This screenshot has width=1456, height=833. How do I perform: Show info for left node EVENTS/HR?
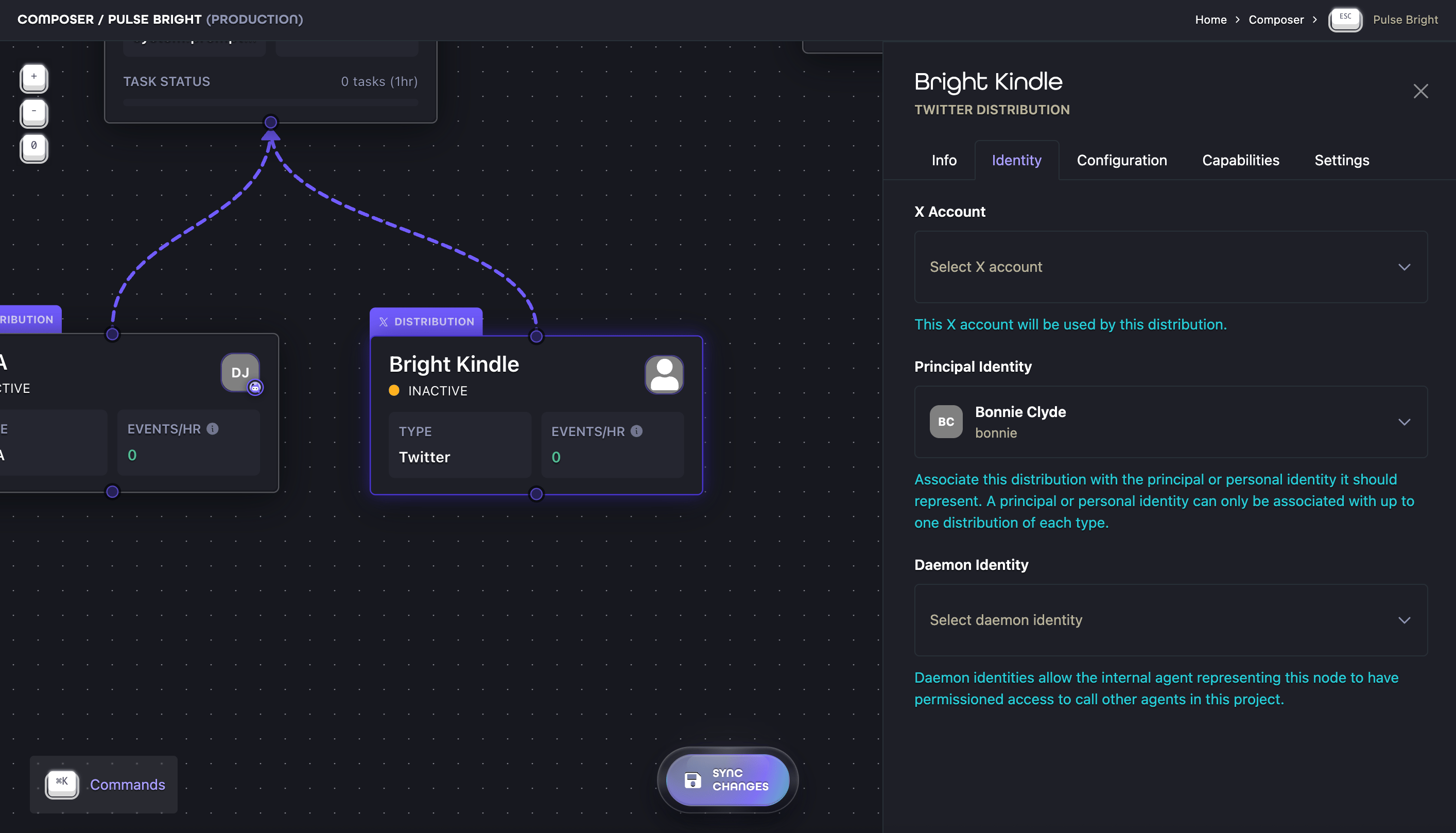(x=213, y=428)
